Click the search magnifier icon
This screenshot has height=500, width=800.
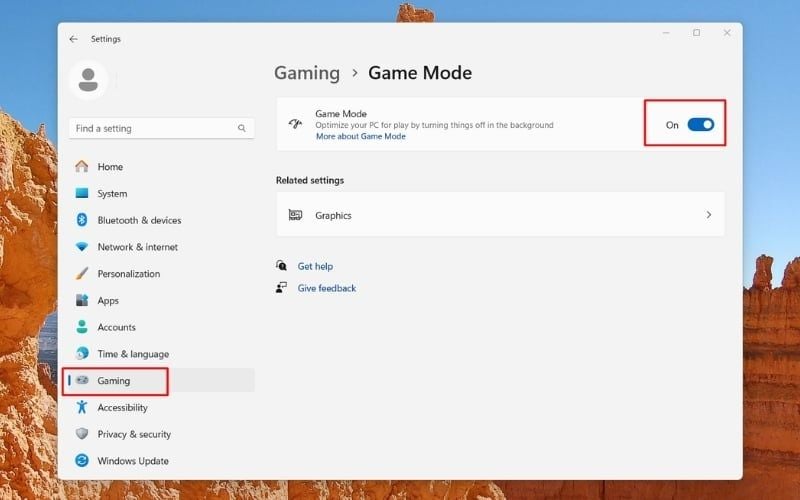click(242, 128)
